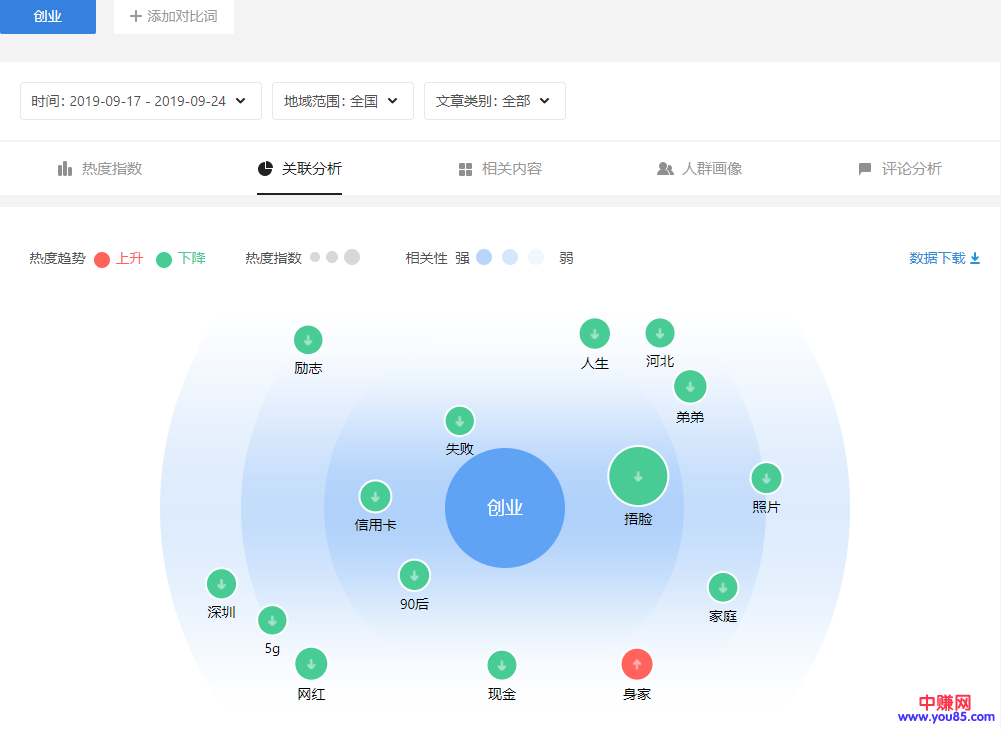Click the 数据下载 download link
Image resolution: width=1001 pixels, height=729 pixels.
pyautogui.click(x=944, y=258)
